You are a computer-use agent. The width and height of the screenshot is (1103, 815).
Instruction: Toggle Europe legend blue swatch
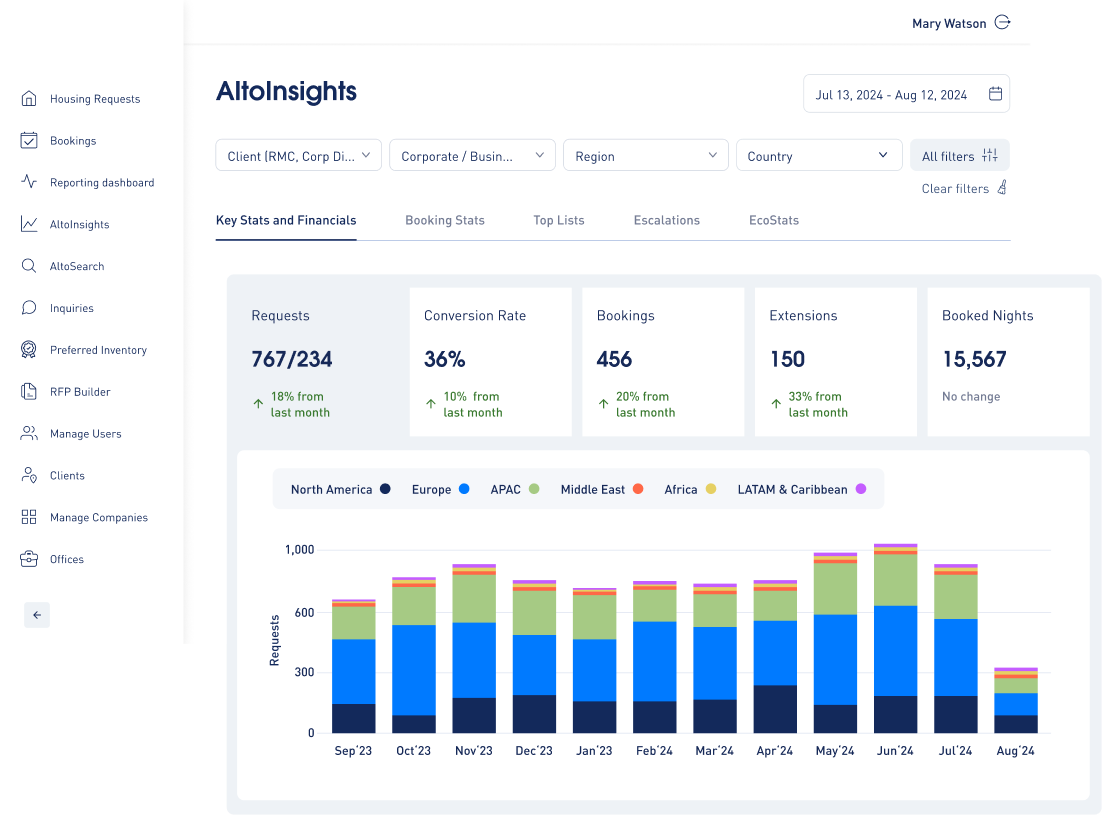tap(464, 489)
